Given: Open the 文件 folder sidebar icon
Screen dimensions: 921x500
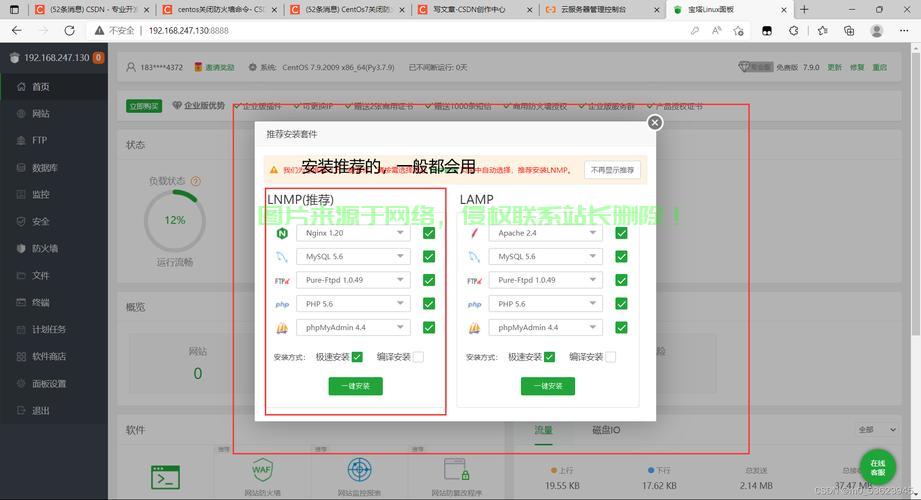Looking at the screenshot, I should click(21, 276).
